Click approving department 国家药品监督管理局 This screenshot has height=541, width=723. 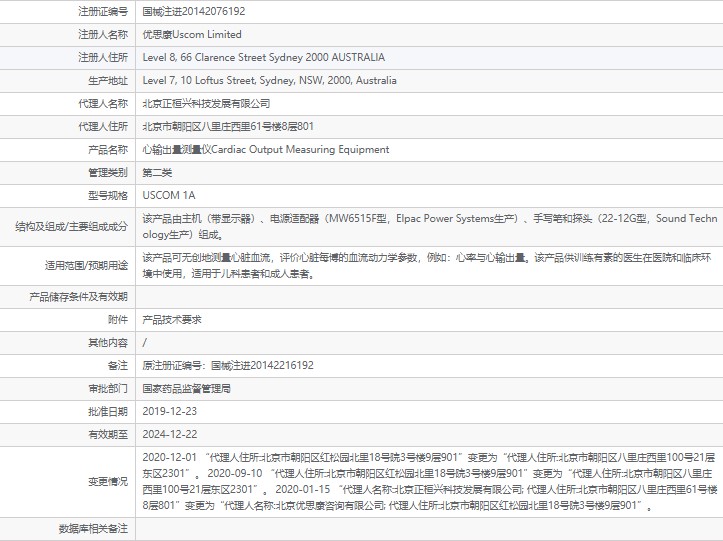coord(186,389)
